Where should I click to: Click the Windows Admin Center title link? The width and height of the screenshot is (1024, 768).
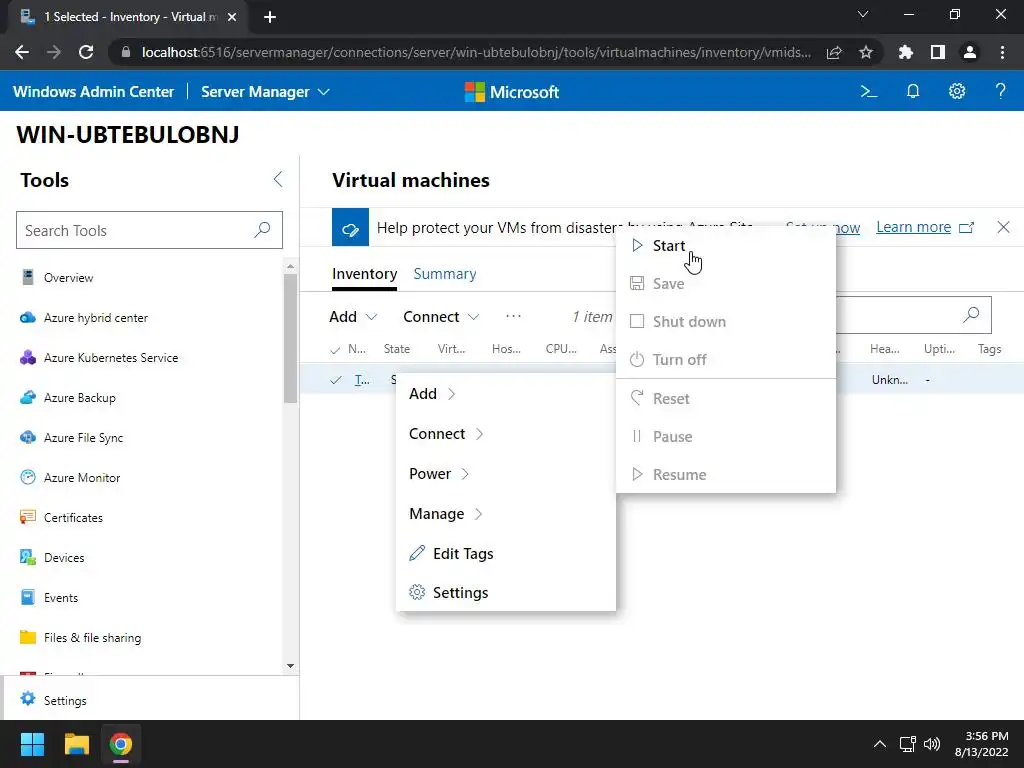93,92
